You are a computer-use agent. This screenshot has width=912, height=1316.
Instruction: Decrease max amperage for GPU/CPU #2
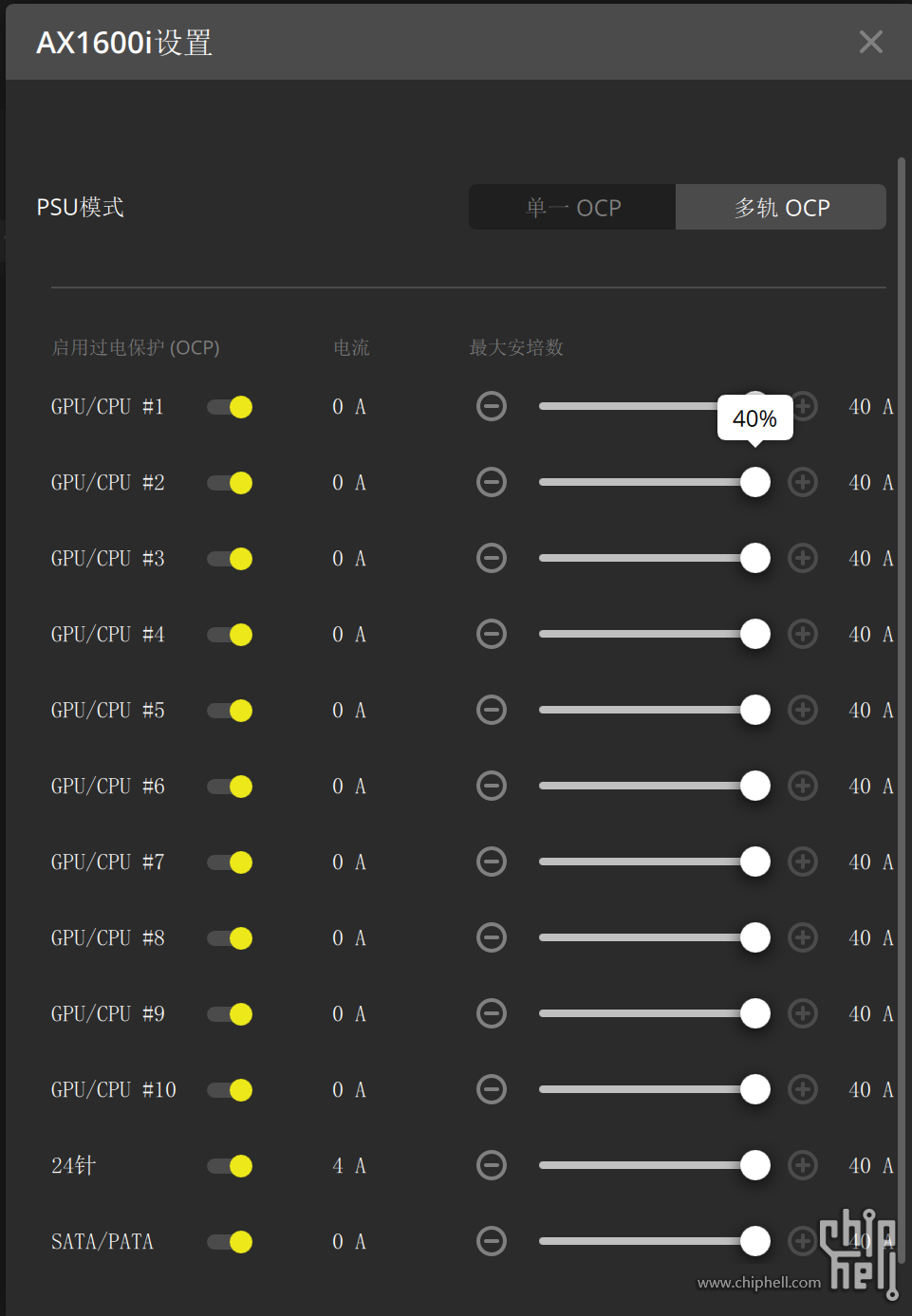[492, 482]
